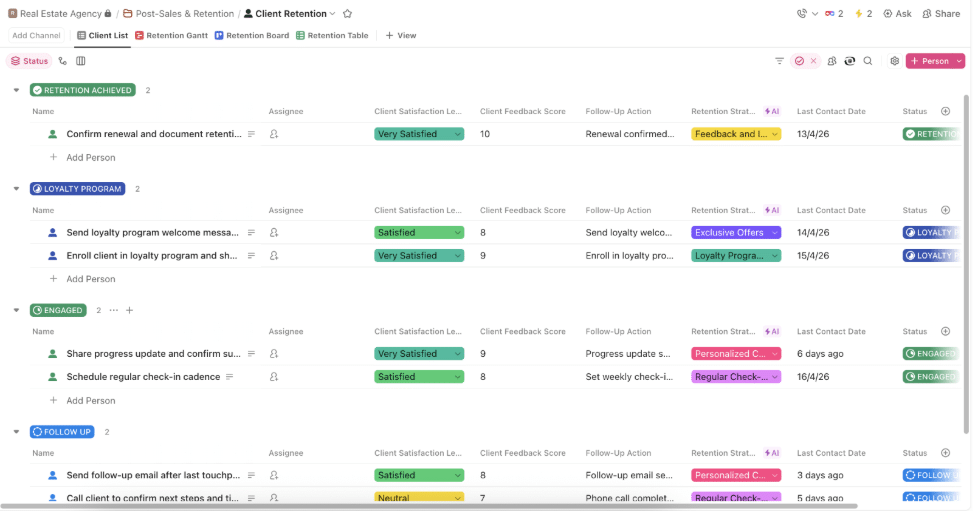Change Neutral satisfaction for Call client
Image resolution: width=973 pixels, height=511 pixels.
[419, 497]
